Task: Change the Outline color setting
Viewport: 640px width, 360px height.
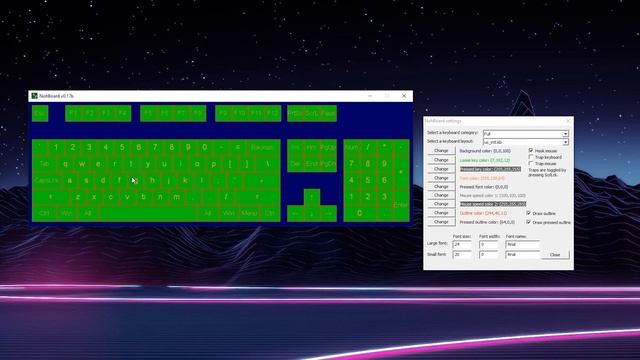Action: pos(441,213)
